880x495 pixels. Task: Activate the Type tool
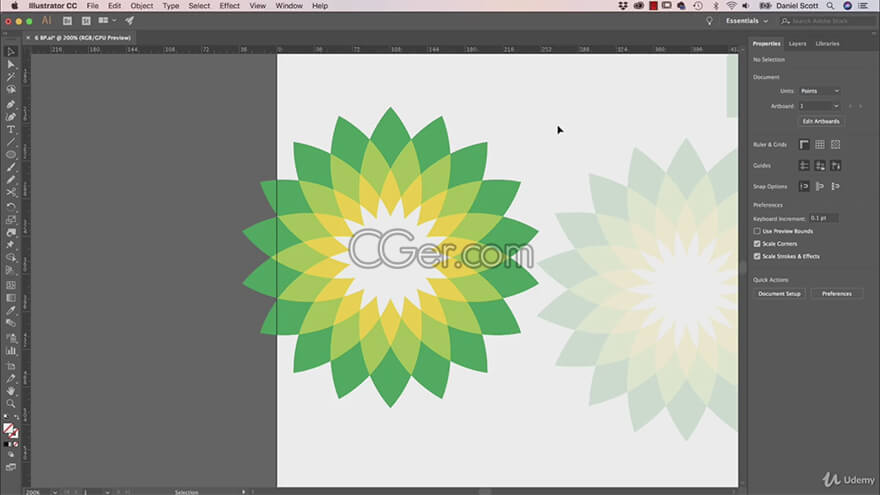coord(11,130)
